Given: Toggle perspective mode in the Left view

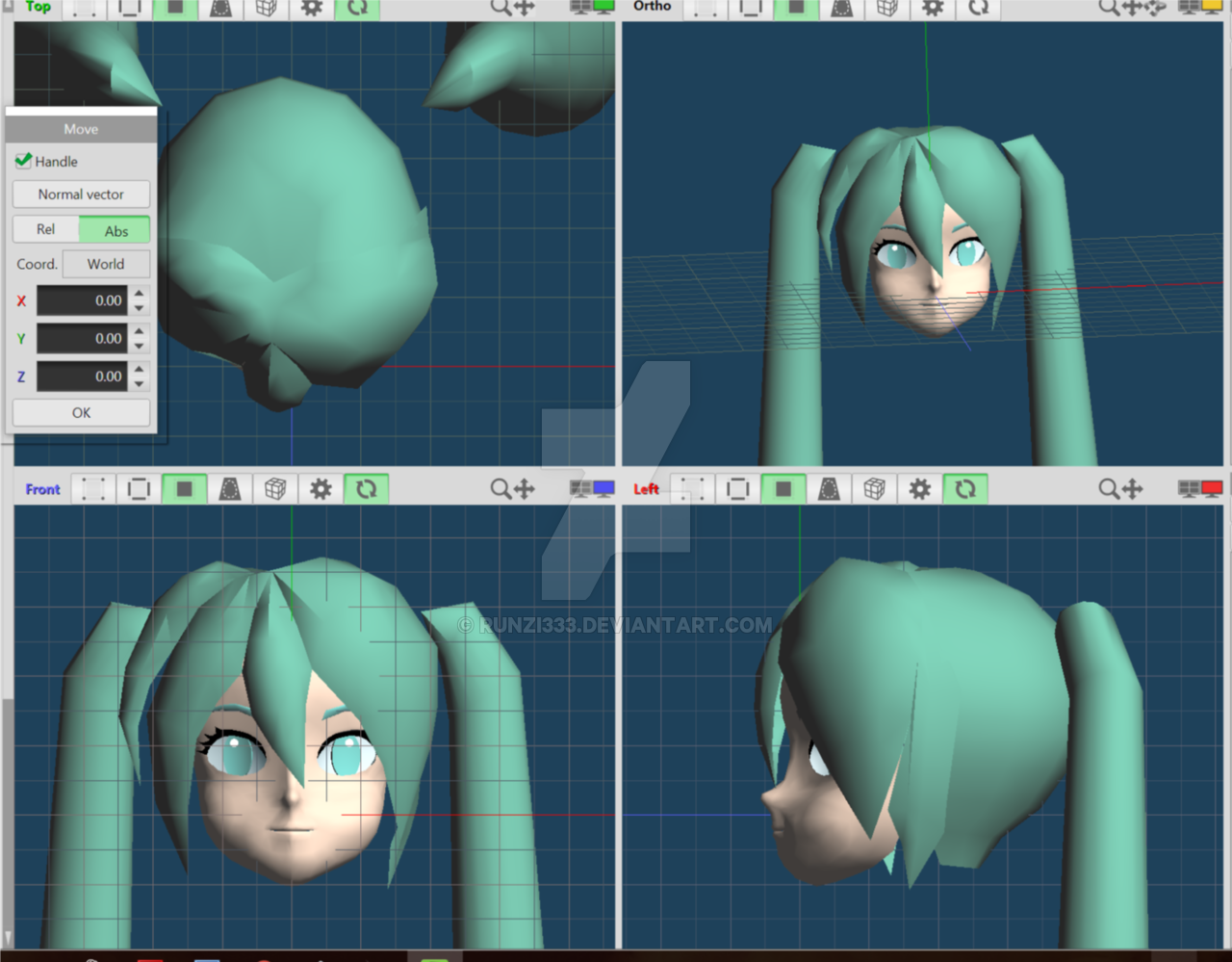Looking at the screenshot, I should click(829, 489).
